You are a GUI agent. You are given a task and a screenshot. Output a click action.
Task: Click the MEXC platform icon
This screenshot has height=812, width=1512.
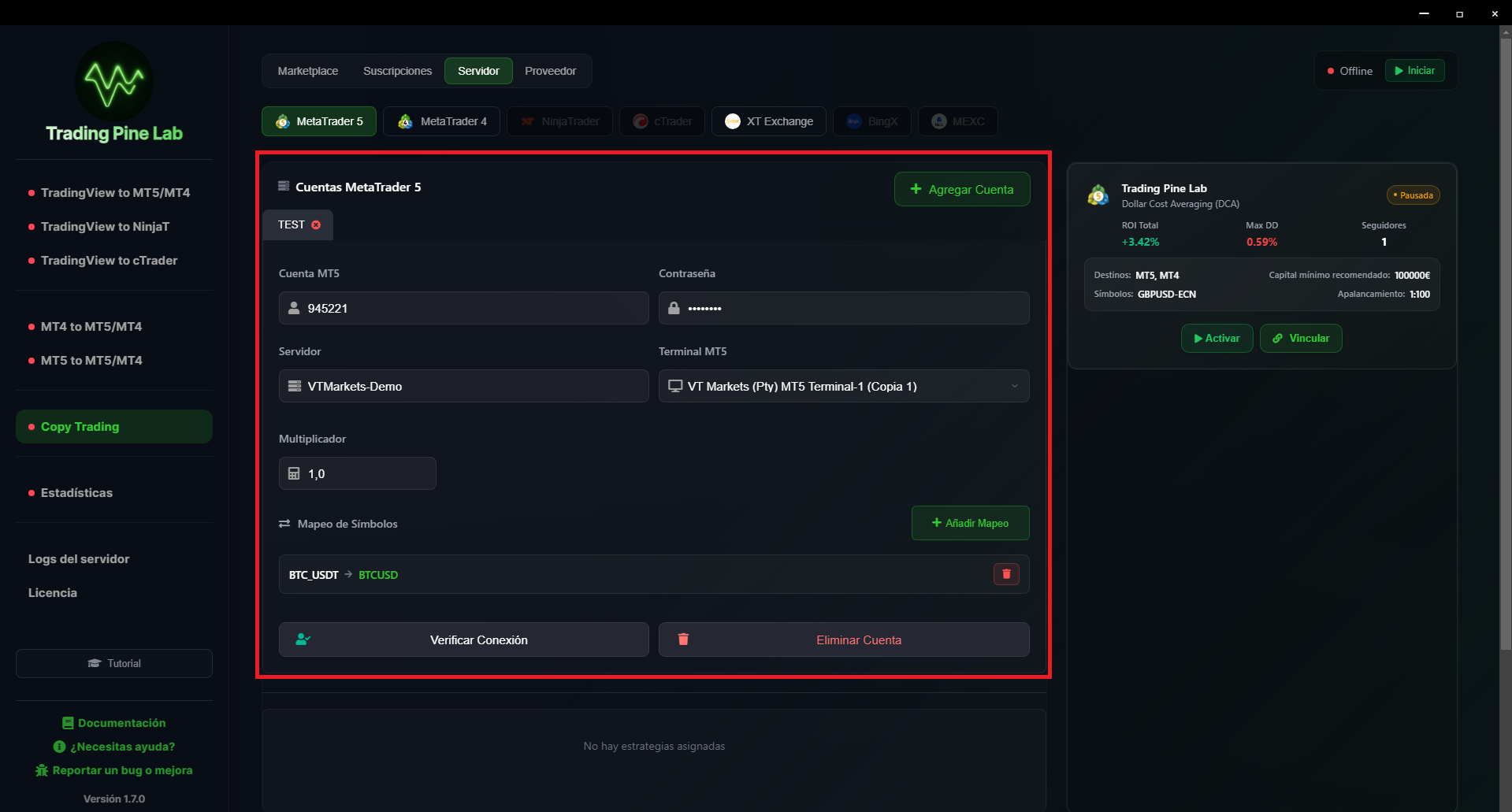[x=938, y=121]
